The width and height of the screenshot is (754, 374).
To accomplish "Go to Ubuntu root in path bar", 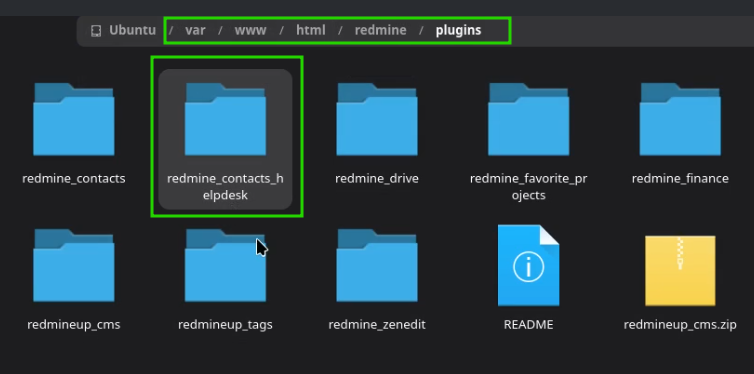I will pyautogui.click(x=132, y=30).
